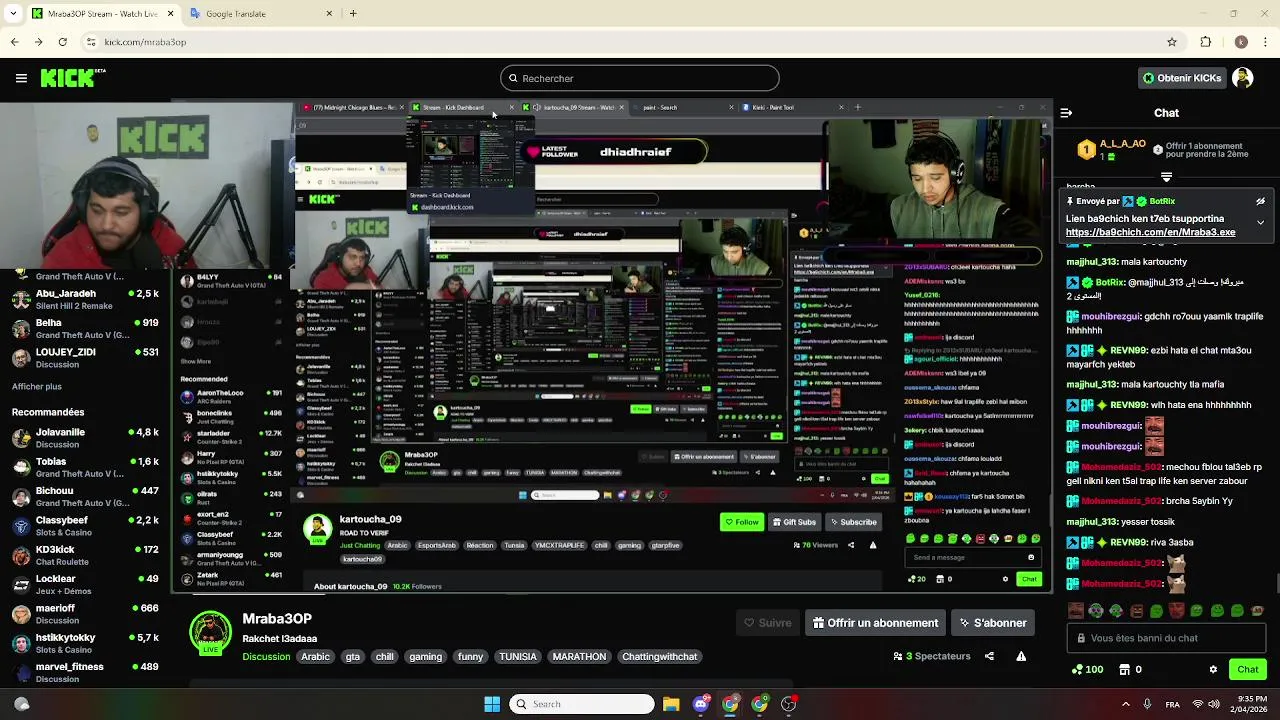This screenshot has height=720, width=1280.
Task: Expand the chat leaderboard handle
Action: (1166, 177)
